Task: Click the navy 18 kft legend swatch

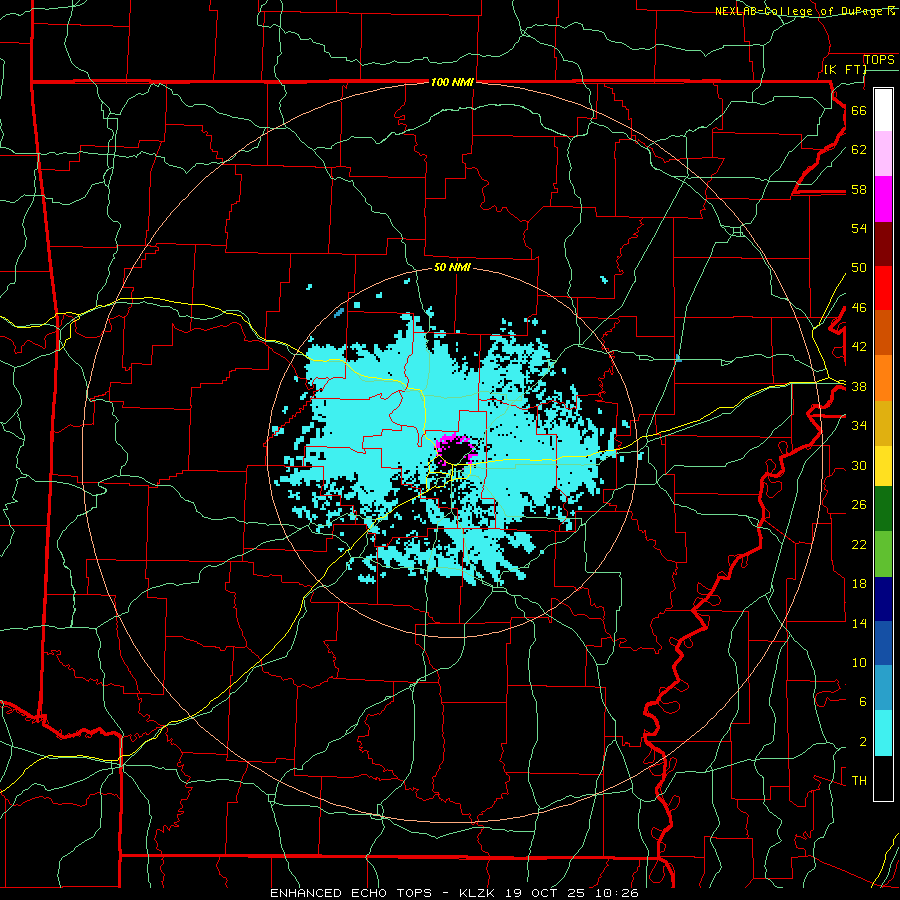Action: [883, 598]
